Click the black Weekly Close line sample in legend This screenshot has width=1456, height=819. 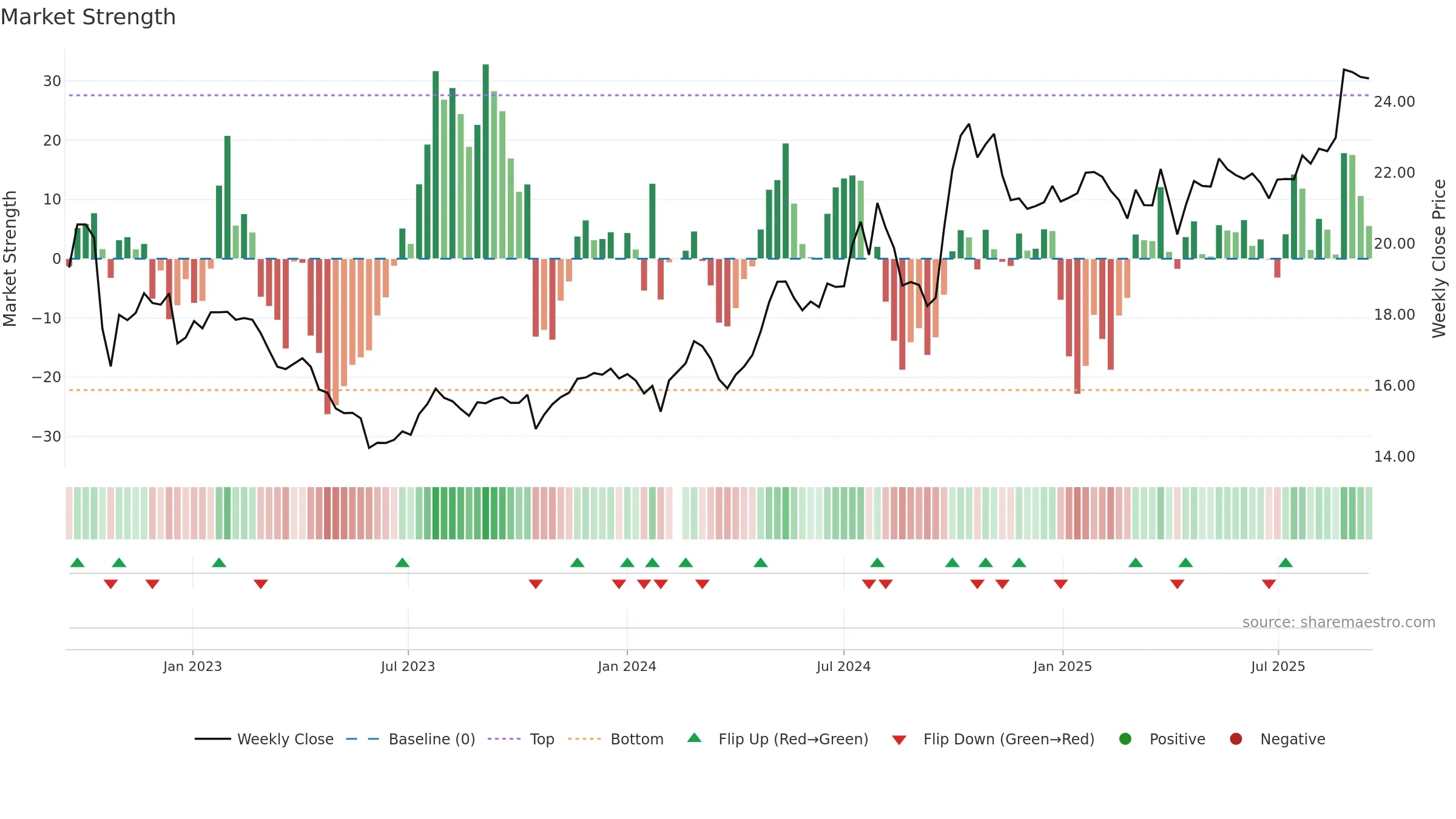pyautogui.click(x=213, y=739)
